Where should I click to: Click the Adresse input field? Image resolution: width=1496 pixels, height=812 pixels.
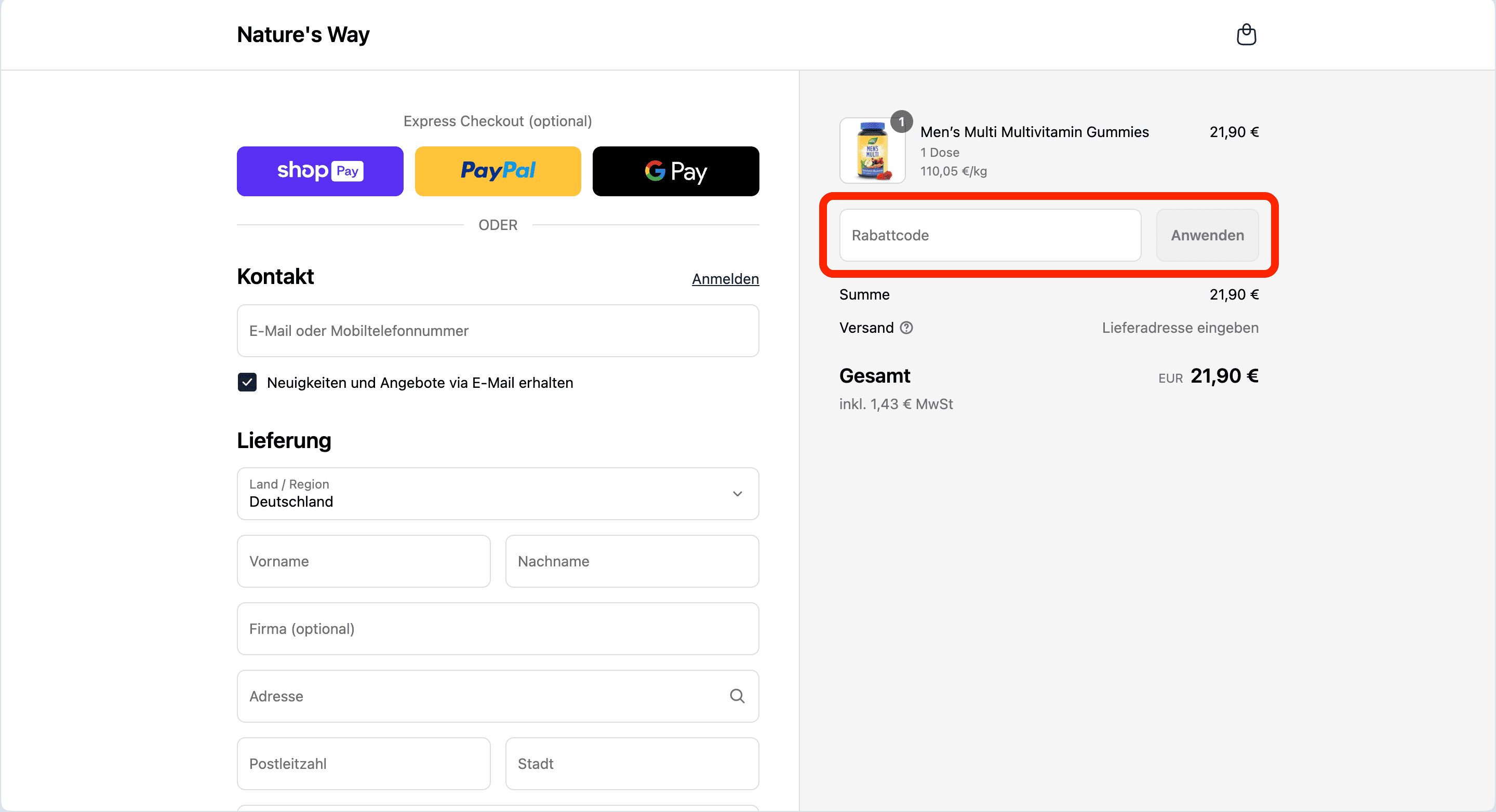tap(482, 696)
